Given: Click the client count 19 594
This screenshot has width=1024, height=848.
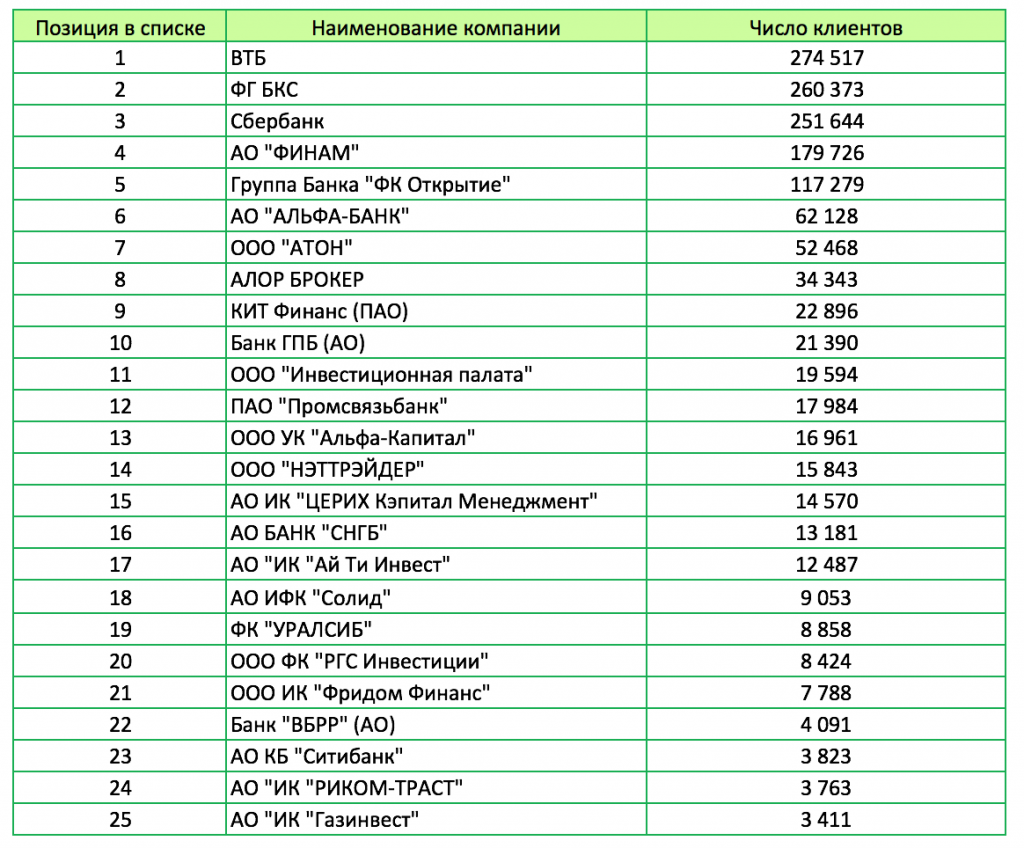Looking at the screenshot, I should point(827,374).
